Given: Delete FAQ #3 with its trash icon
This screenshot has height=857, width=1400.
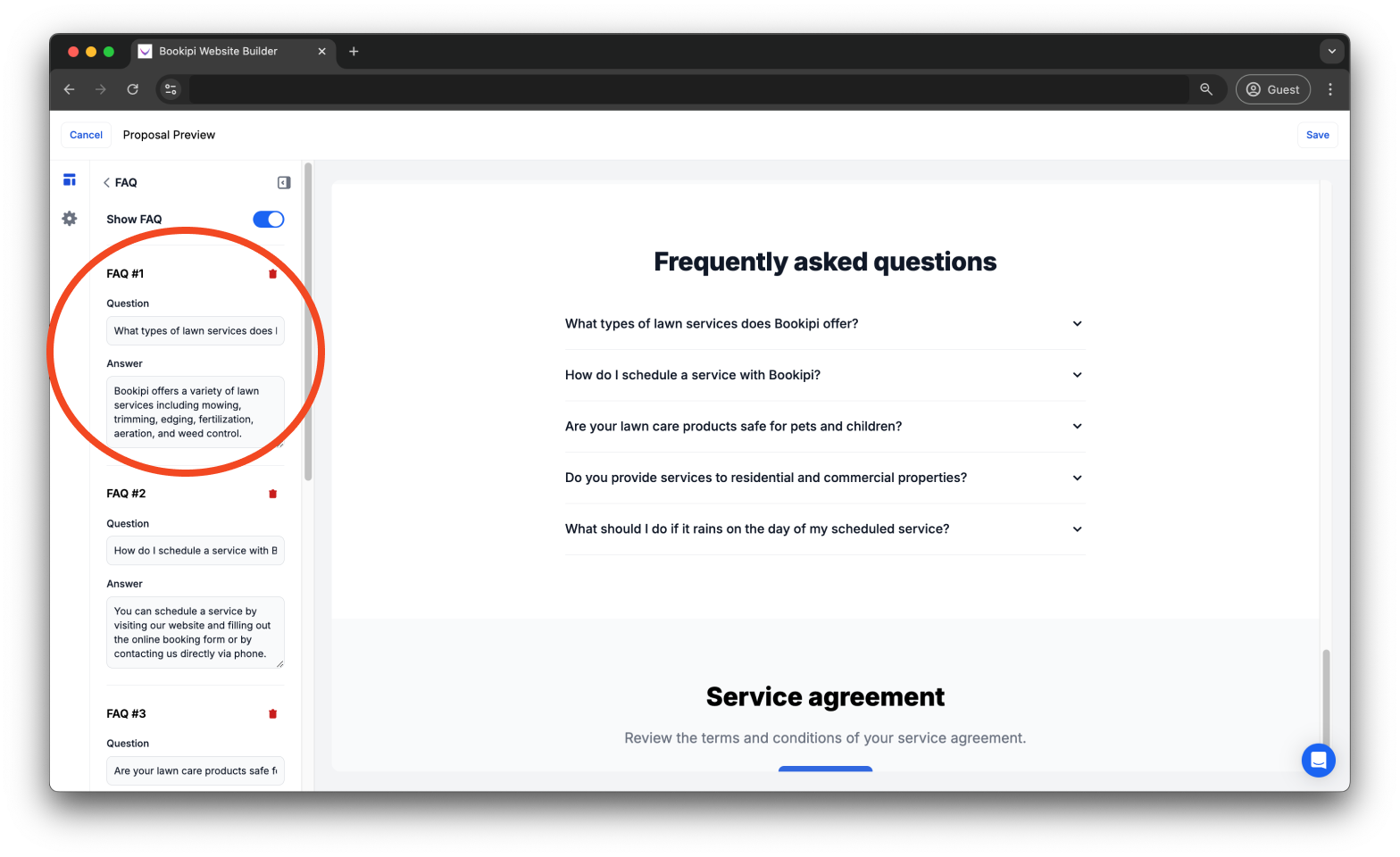Looking at the screenshot, I should pyautogui.click(x=273, y=714).
